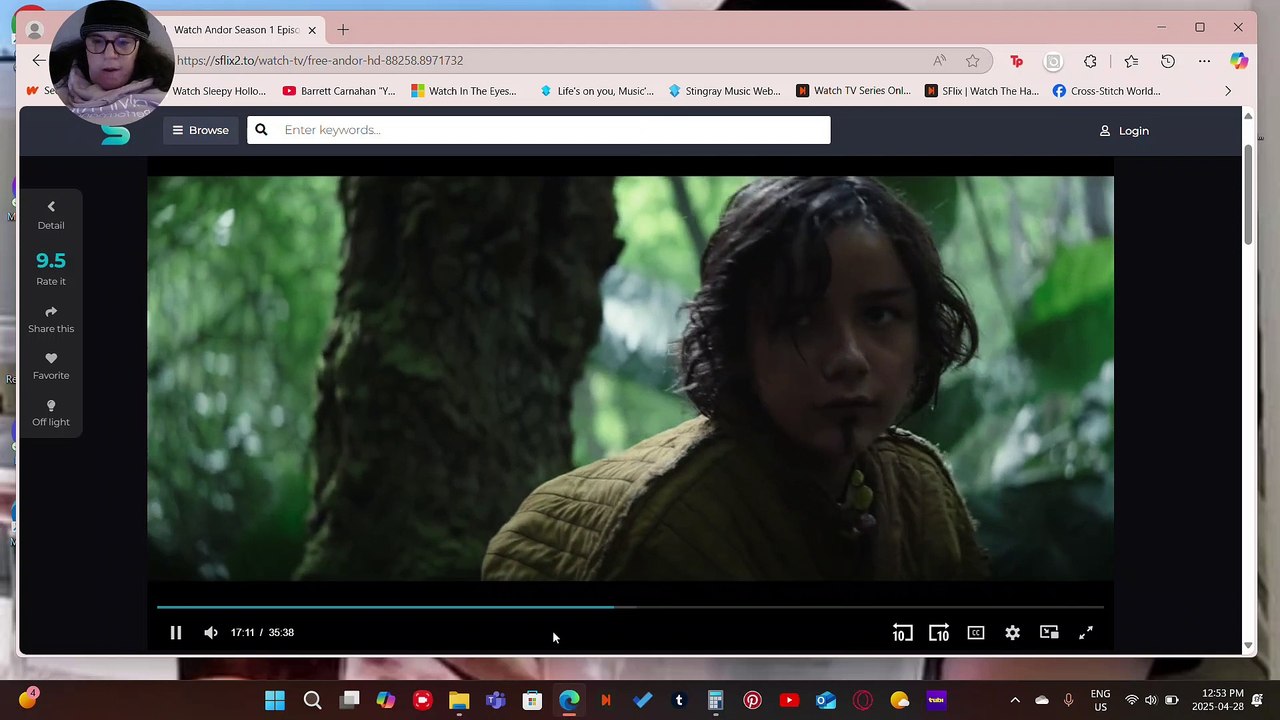This screenshot has height=720, width=1280.
Task: Mute the video volume
Action: click(x=210, y=632)
